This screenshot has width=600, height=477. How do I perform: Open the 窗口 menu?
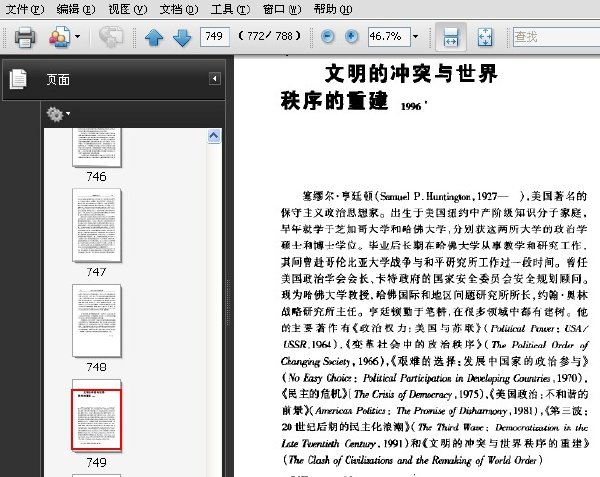pos(282,9)
